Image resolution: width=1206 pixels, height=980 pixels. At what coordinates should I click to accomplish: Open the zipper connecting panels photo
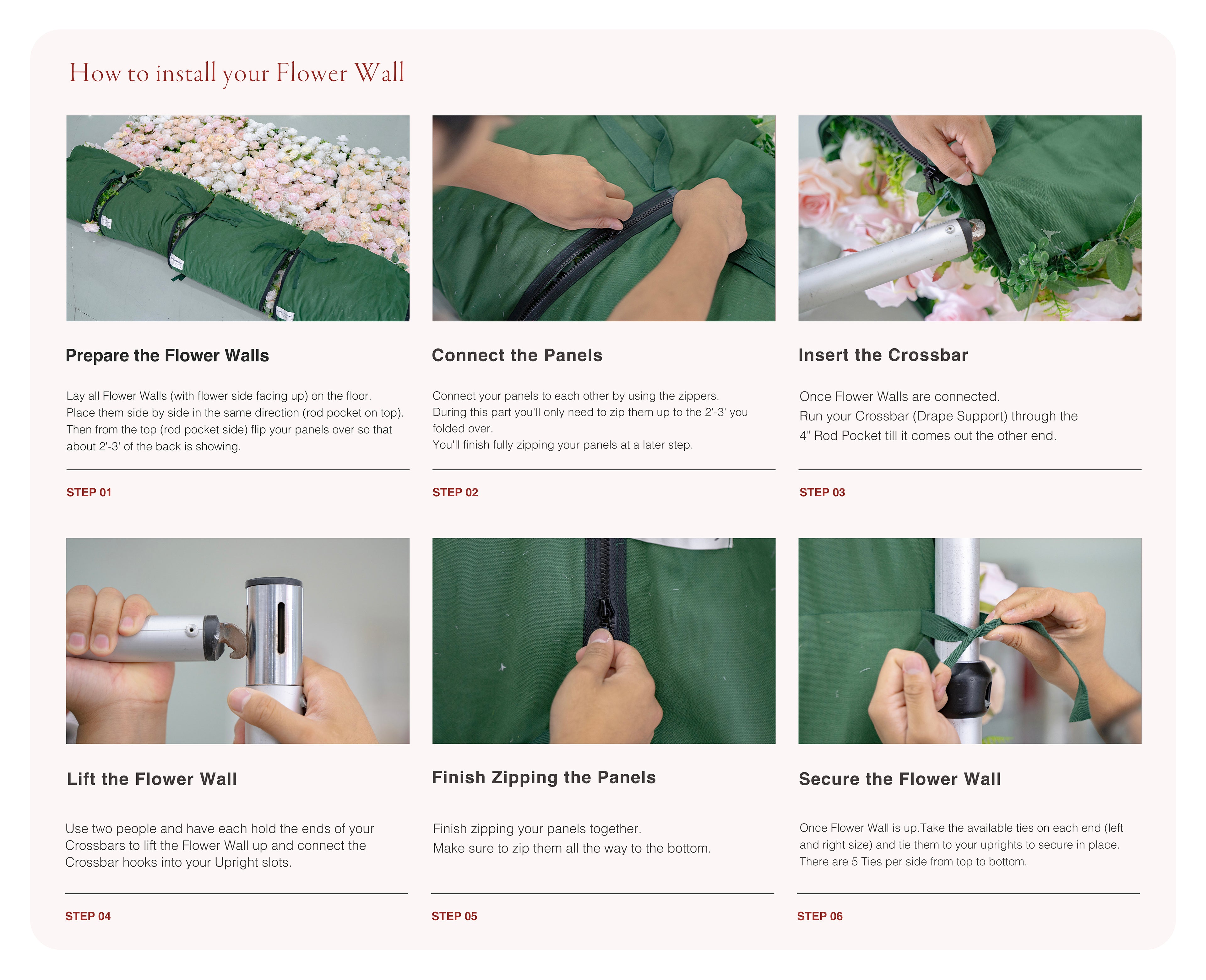603,218
